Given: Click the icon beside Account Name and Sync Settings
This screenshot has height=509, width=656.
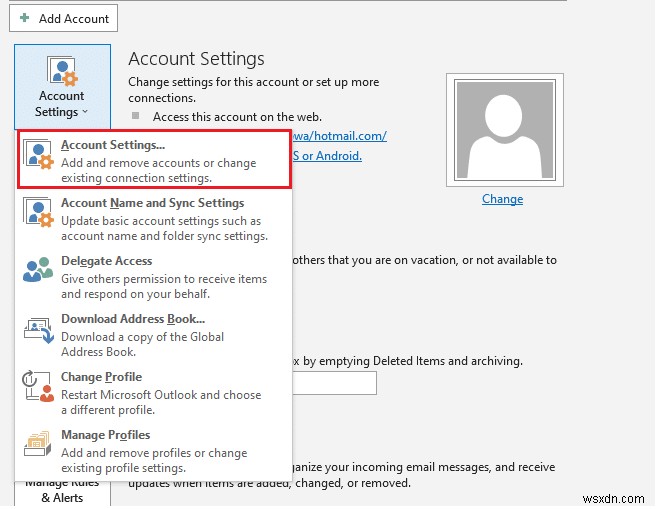Looking at the screenshot, I should click(x=38, y=212).
